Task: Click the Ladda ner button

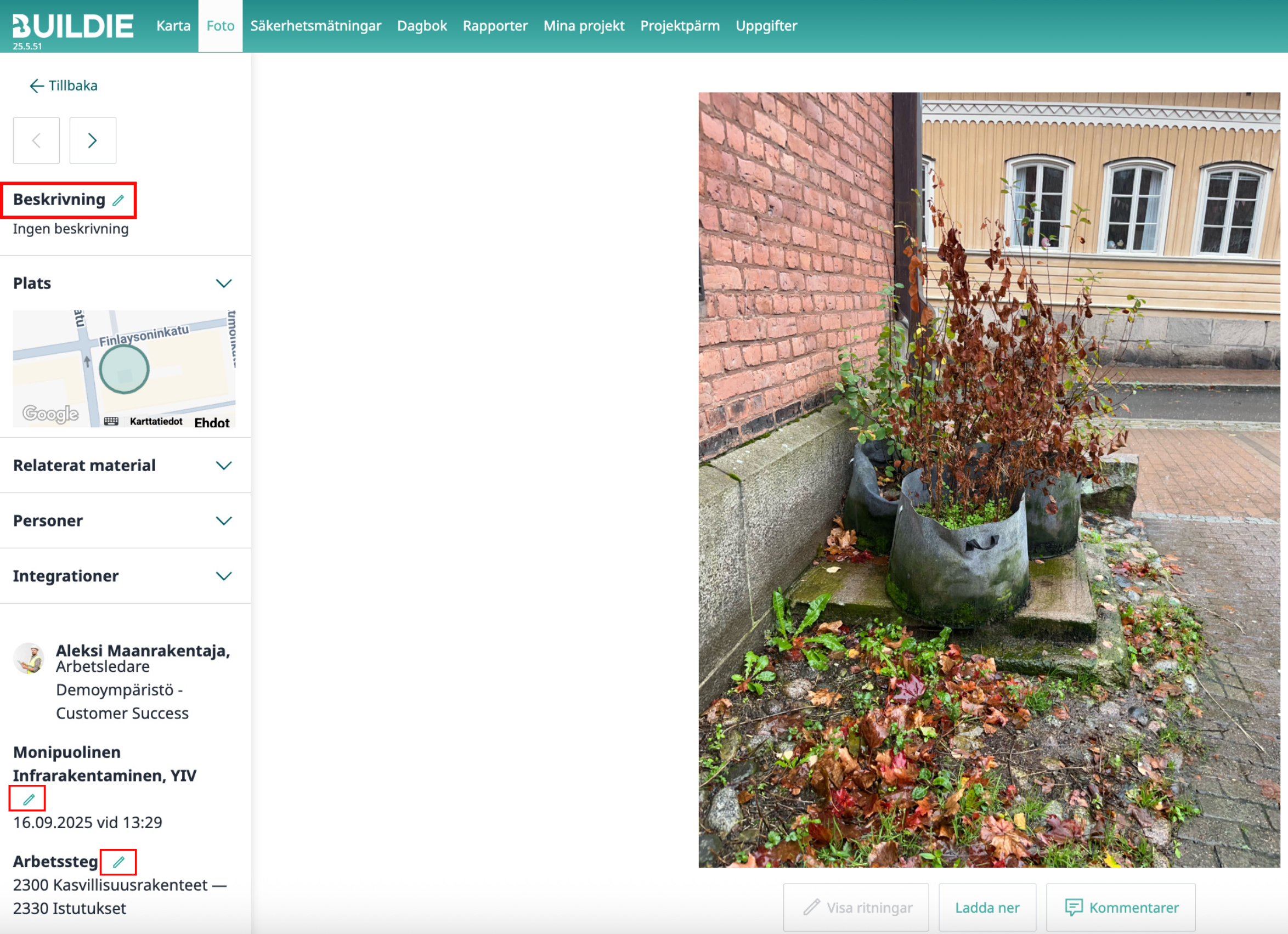Action: tap(987, 907)
